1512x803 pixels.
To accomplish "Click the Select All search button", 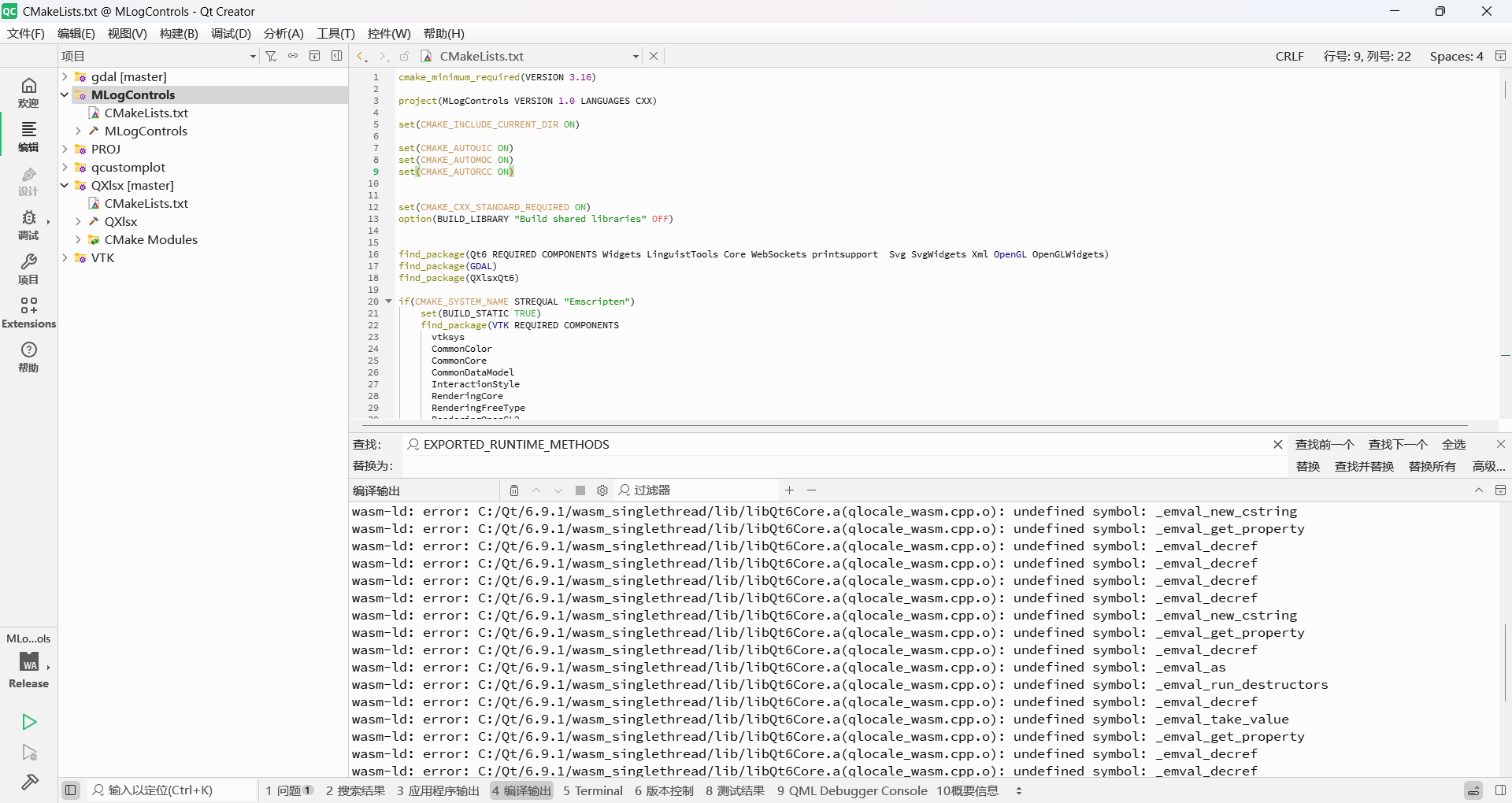I will pos(1454,445).
